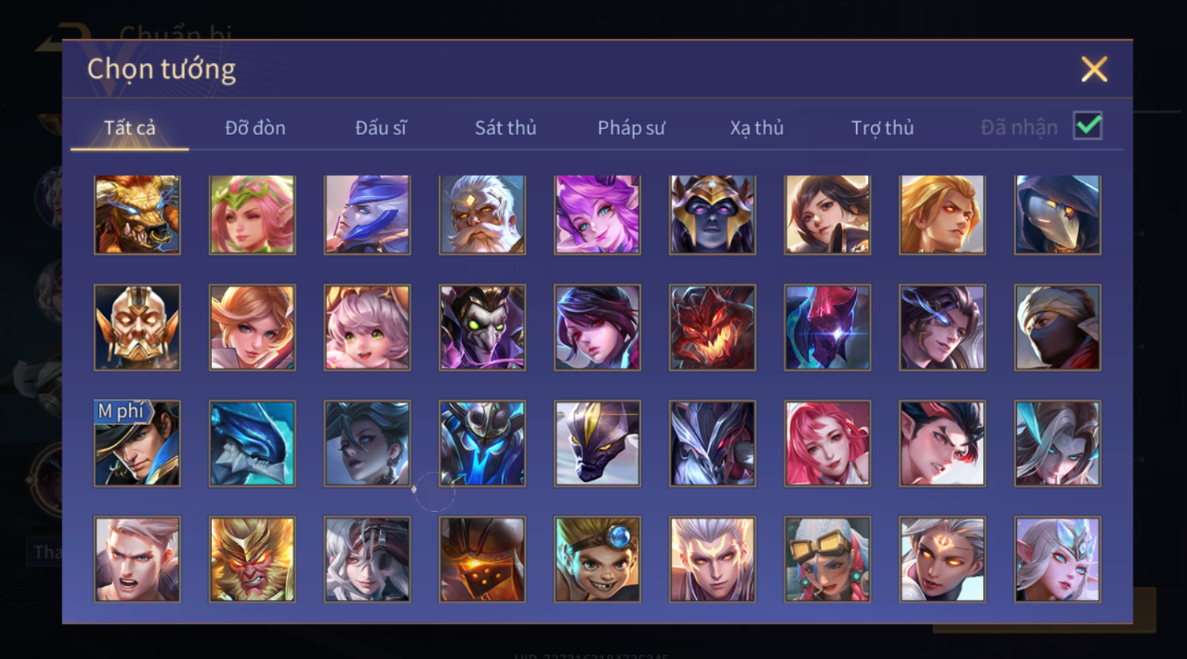This screenshot has width=1187, height=659.
Task: Select the golden bull beast hero portrait
Action: pyautogui.click(x=137, y=215)
